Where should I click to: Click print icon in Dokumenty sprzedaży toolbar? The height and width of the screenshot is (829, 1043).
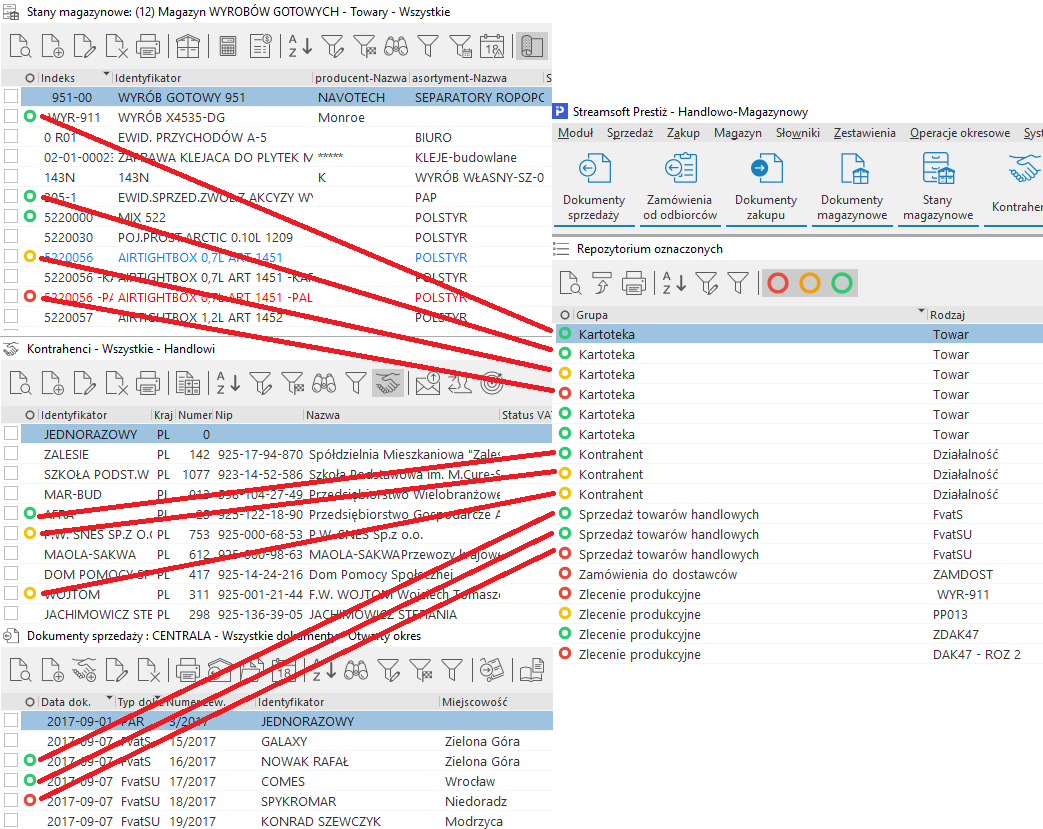188,670
